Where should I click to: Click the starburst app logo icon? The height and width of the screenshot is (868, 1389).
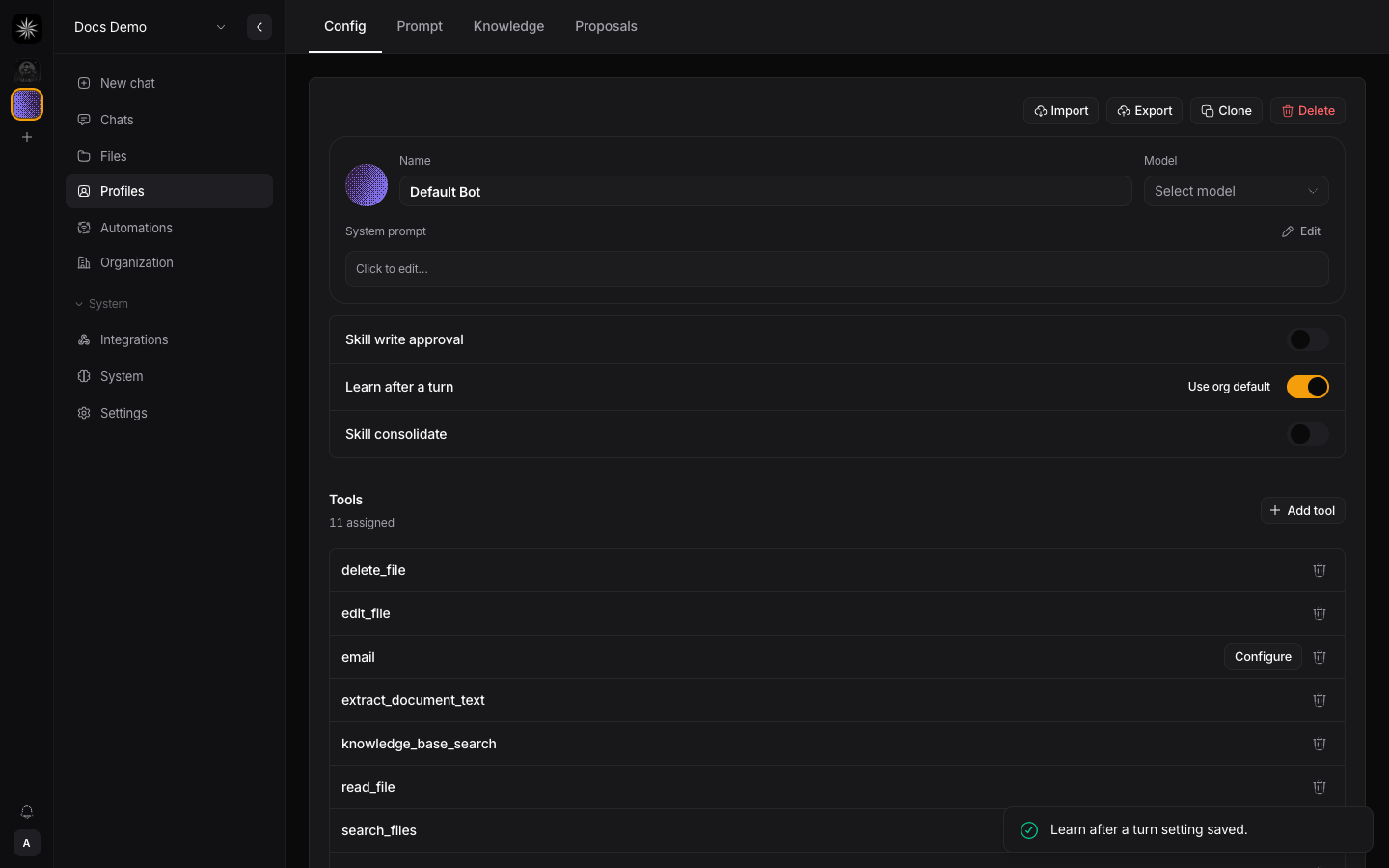tap(27, 29)
